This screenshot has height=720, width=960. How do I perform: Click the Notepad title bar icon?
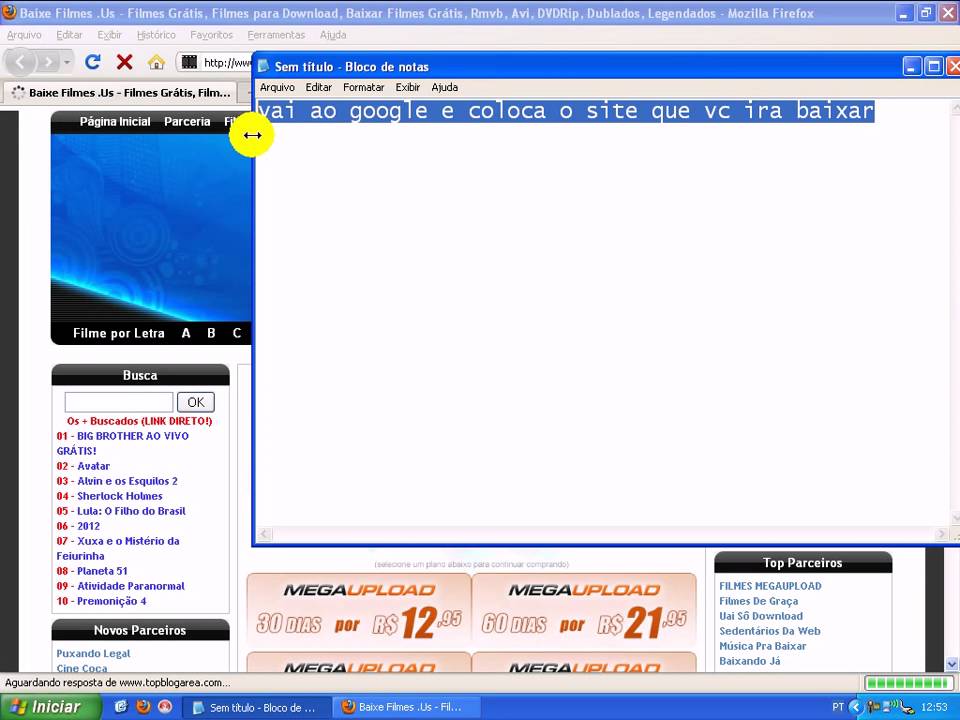click(263, 66)
